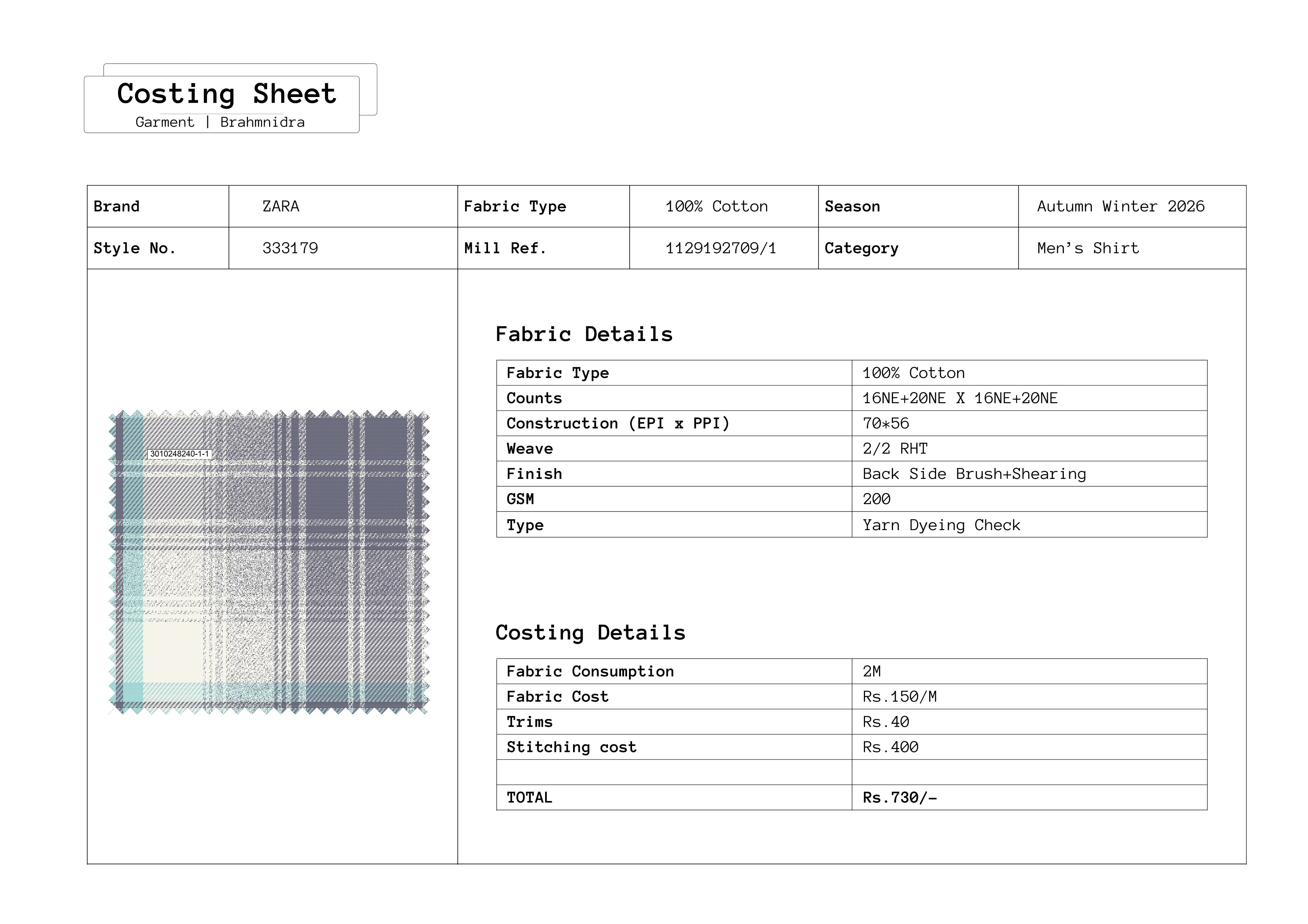
Task: Click the Construction value 70*56
Action: pos(885,423)
